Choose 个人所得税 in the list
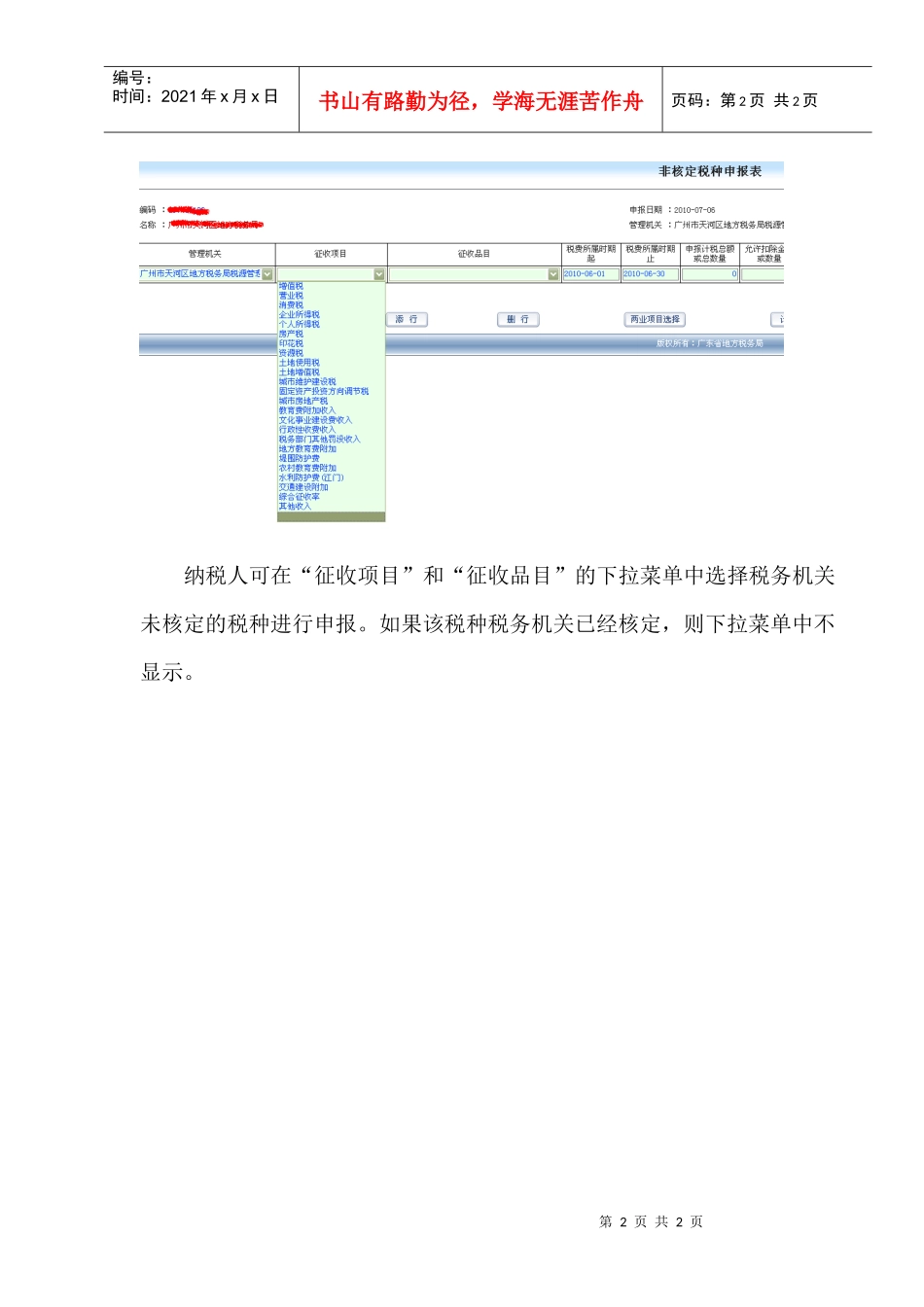924x1307 pixels. coord(299,324)
